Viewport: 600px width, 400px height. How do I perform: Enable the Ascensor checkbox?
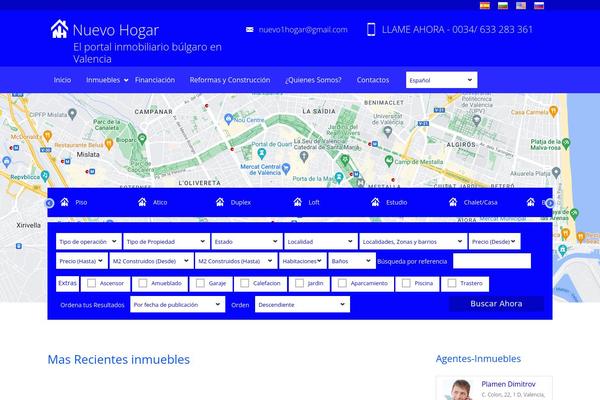pos(91,283)
